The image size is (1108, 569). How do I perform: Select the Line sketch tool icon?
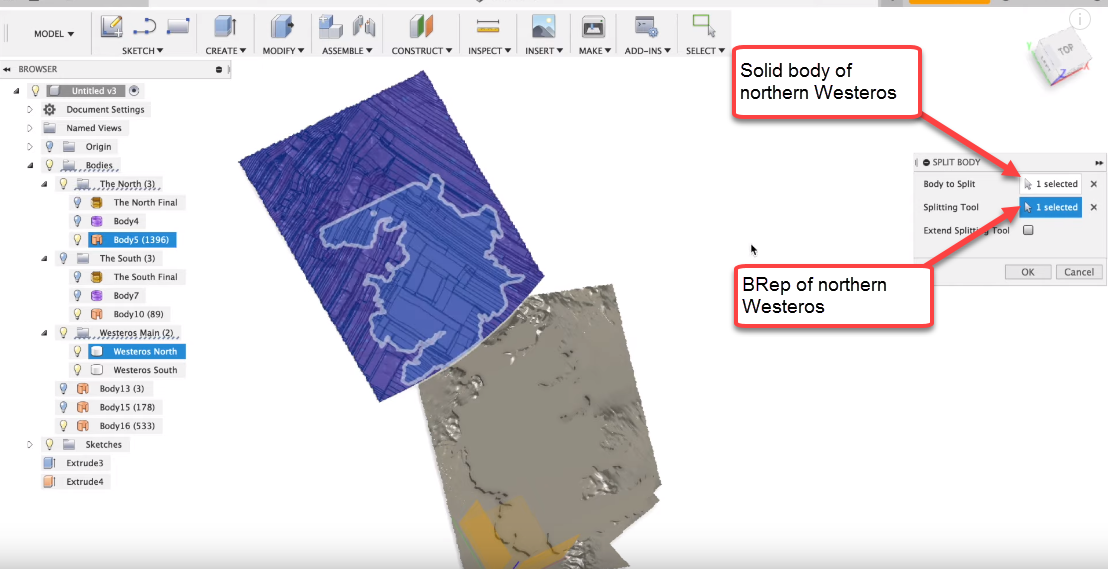click(145, 27)
